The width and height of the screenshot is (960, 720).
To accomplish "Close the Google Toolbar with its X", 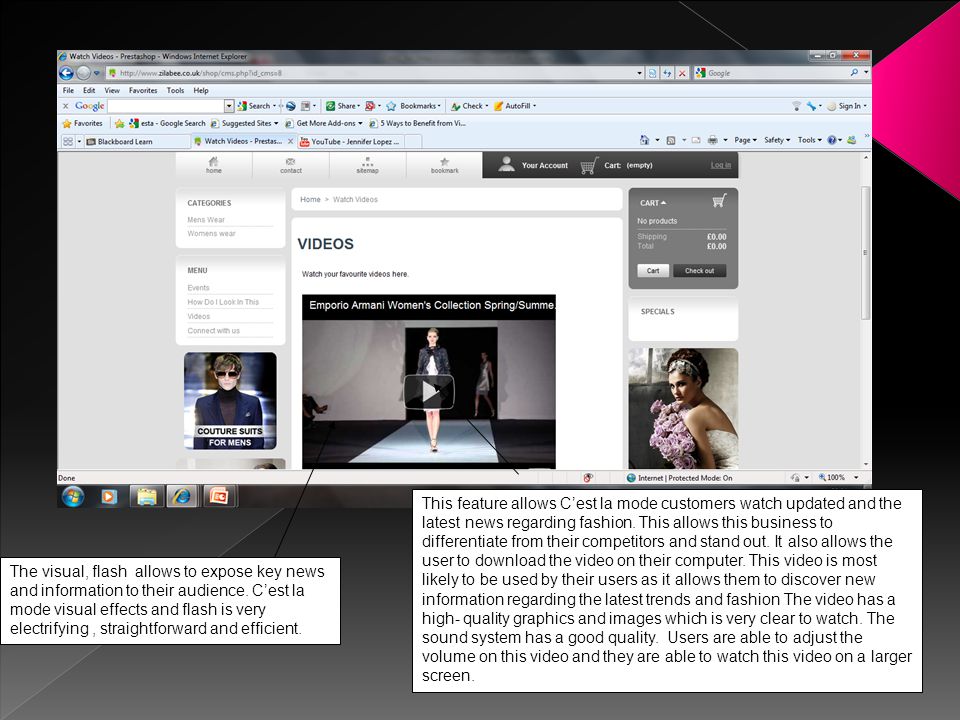I will click(66, 106).
